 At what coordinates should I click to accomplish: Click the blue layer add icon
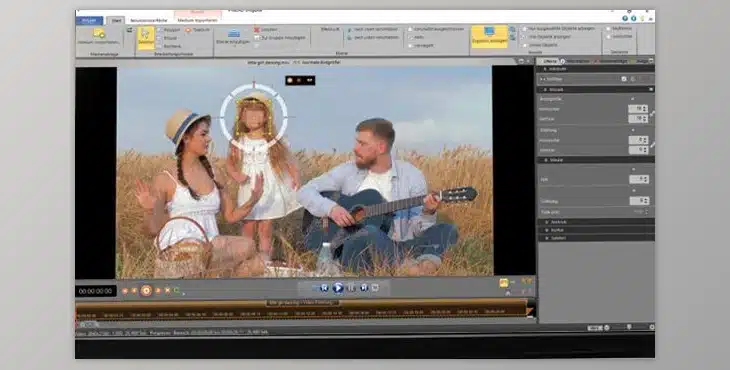pyautogui.click(x=234, y=34)
